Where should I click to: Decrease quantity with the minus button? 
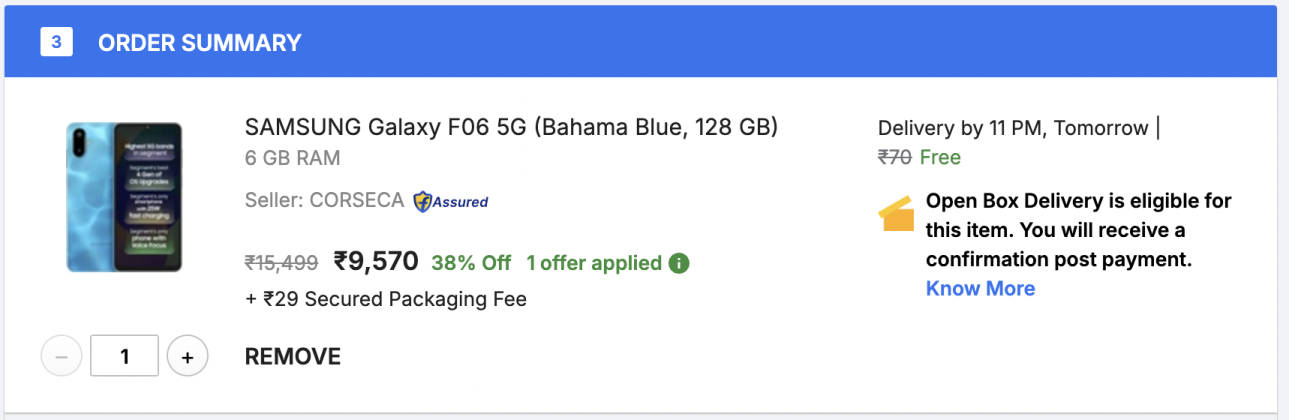point(61,356)
